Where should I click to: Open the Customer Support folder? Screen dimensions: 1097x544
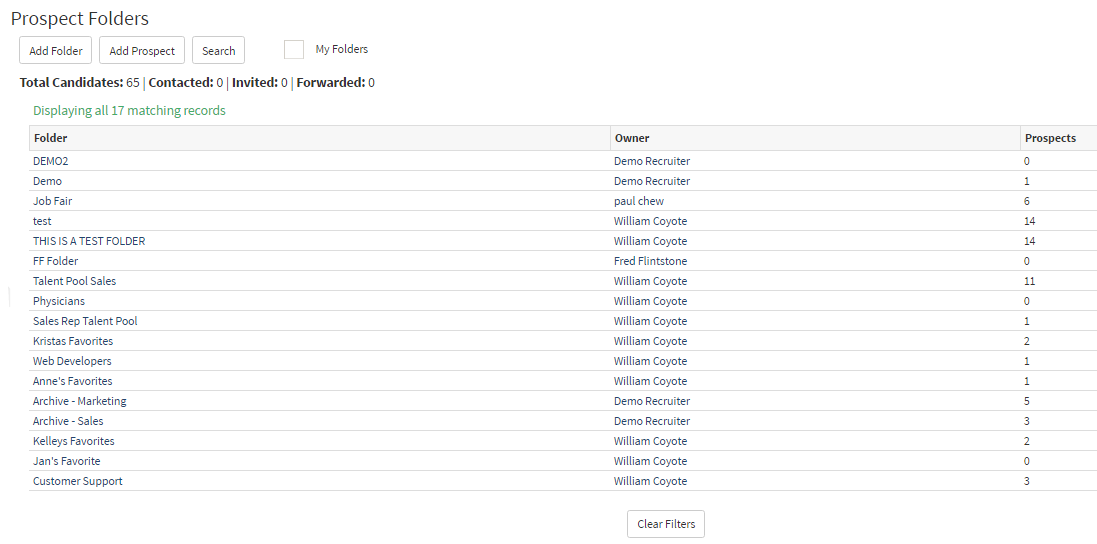[x=78, y=481]
